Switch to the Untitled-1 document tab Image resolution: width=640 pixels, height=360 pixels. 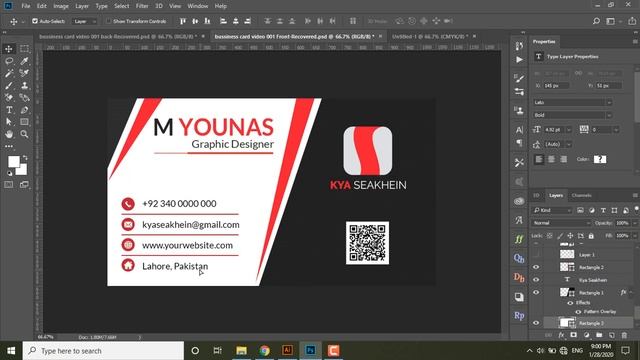click(x=429, y=37)
